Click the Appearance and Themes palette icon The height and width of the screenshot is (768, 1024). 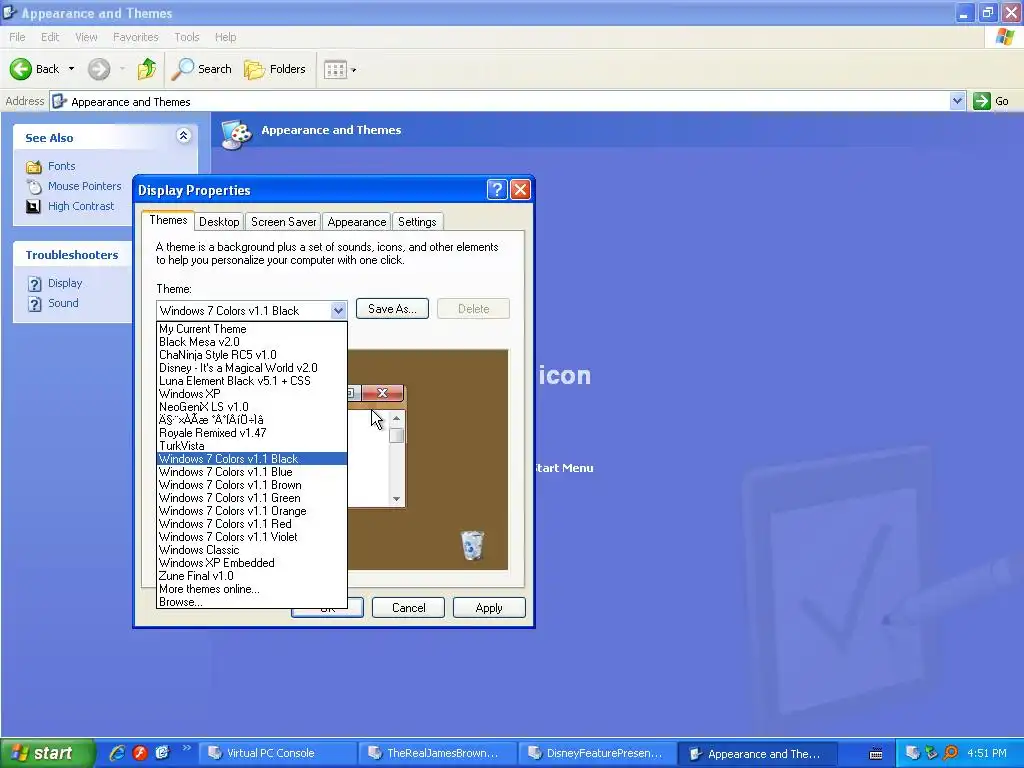(236, 134)
